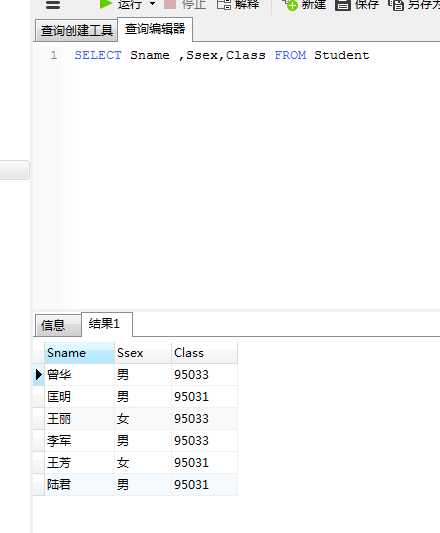Click Class cell in 李军 row

click(204, 441)
